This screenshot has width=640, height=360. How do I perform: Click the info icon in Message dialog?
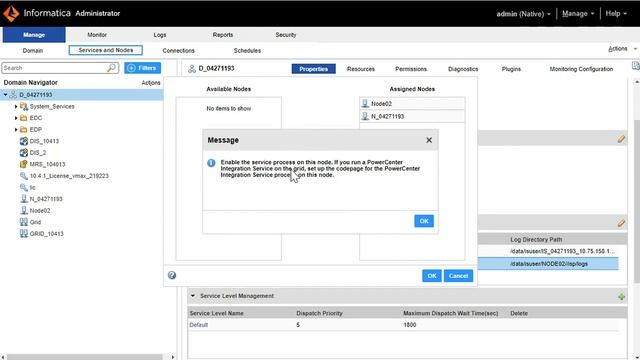pyautogui.click(x=211, y=163)
